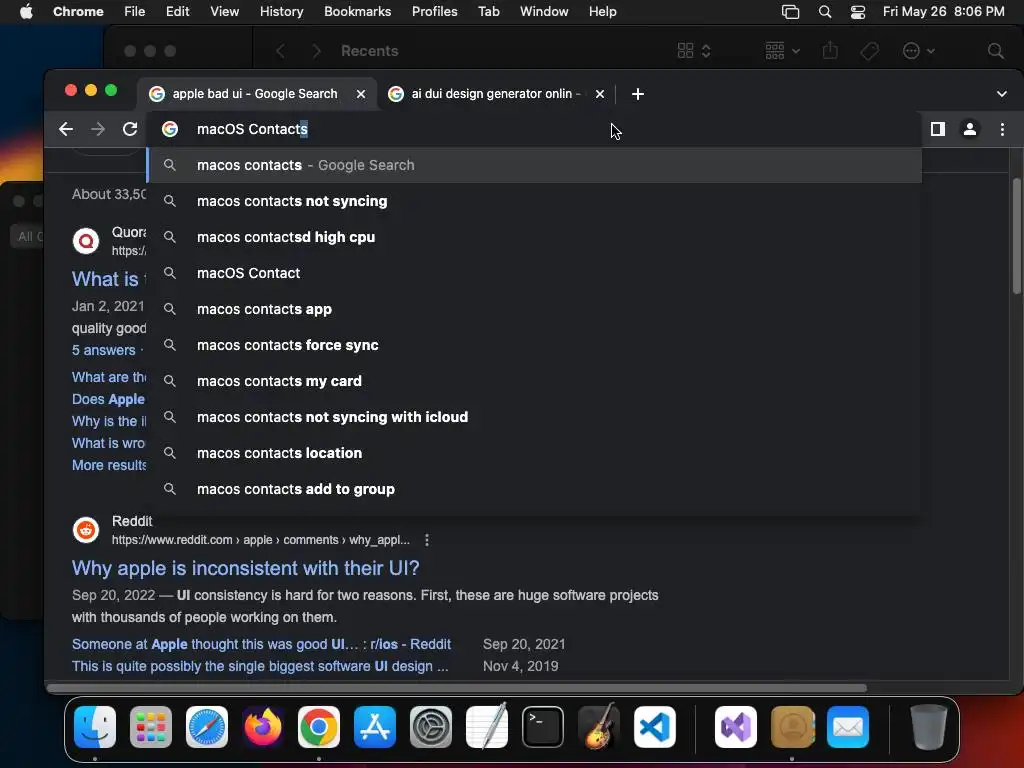Open 'Someone at Apple thought this was good UI' link
1024x768 pixels.
tap(261, 644)
